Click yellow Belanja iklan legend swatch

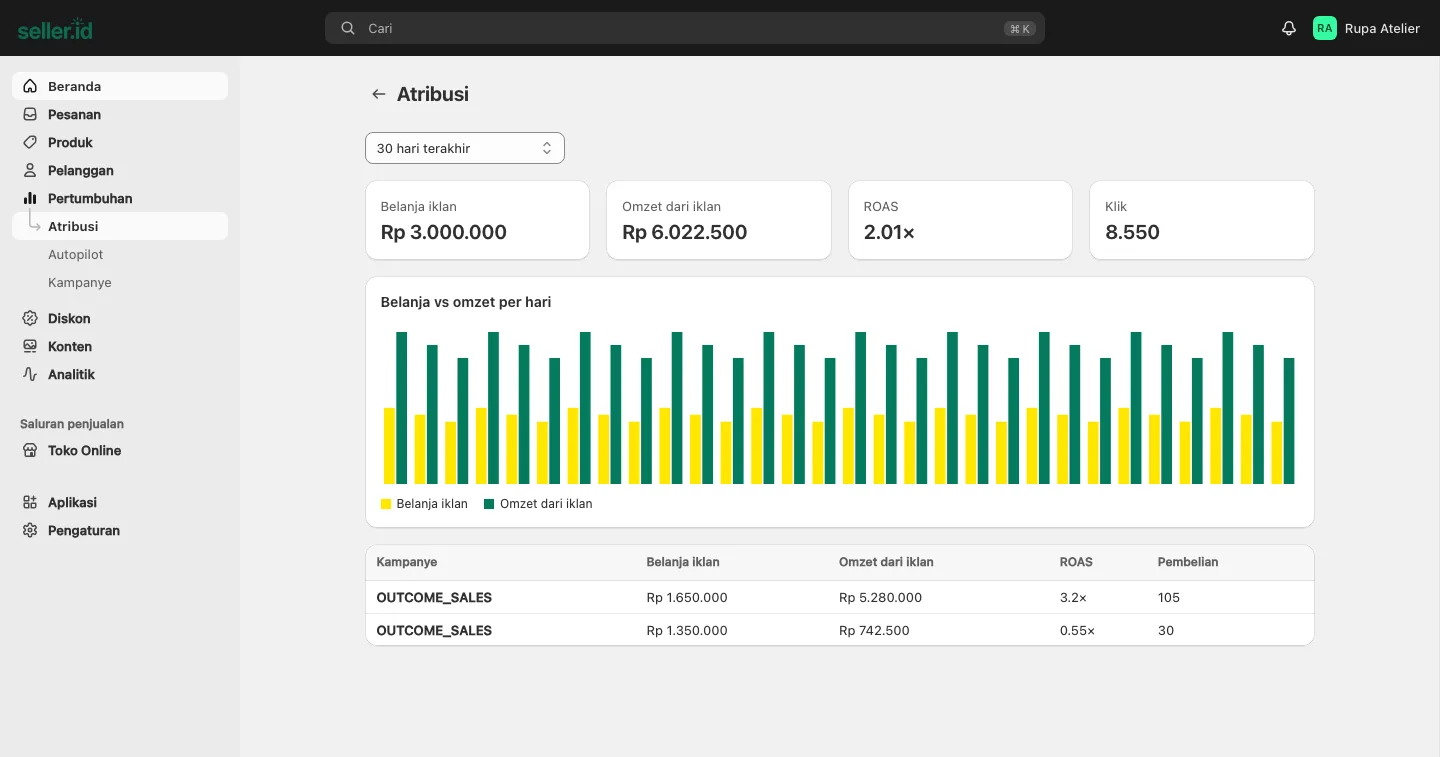[386, 504]
